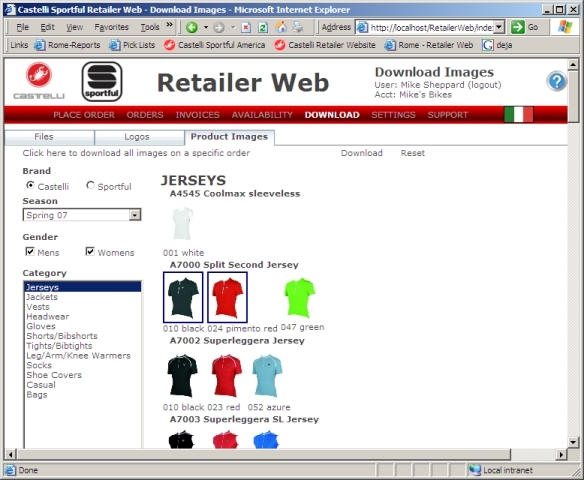
Task: Select the 052 azure Superleggera Jersey image
Action: (267, 376)
